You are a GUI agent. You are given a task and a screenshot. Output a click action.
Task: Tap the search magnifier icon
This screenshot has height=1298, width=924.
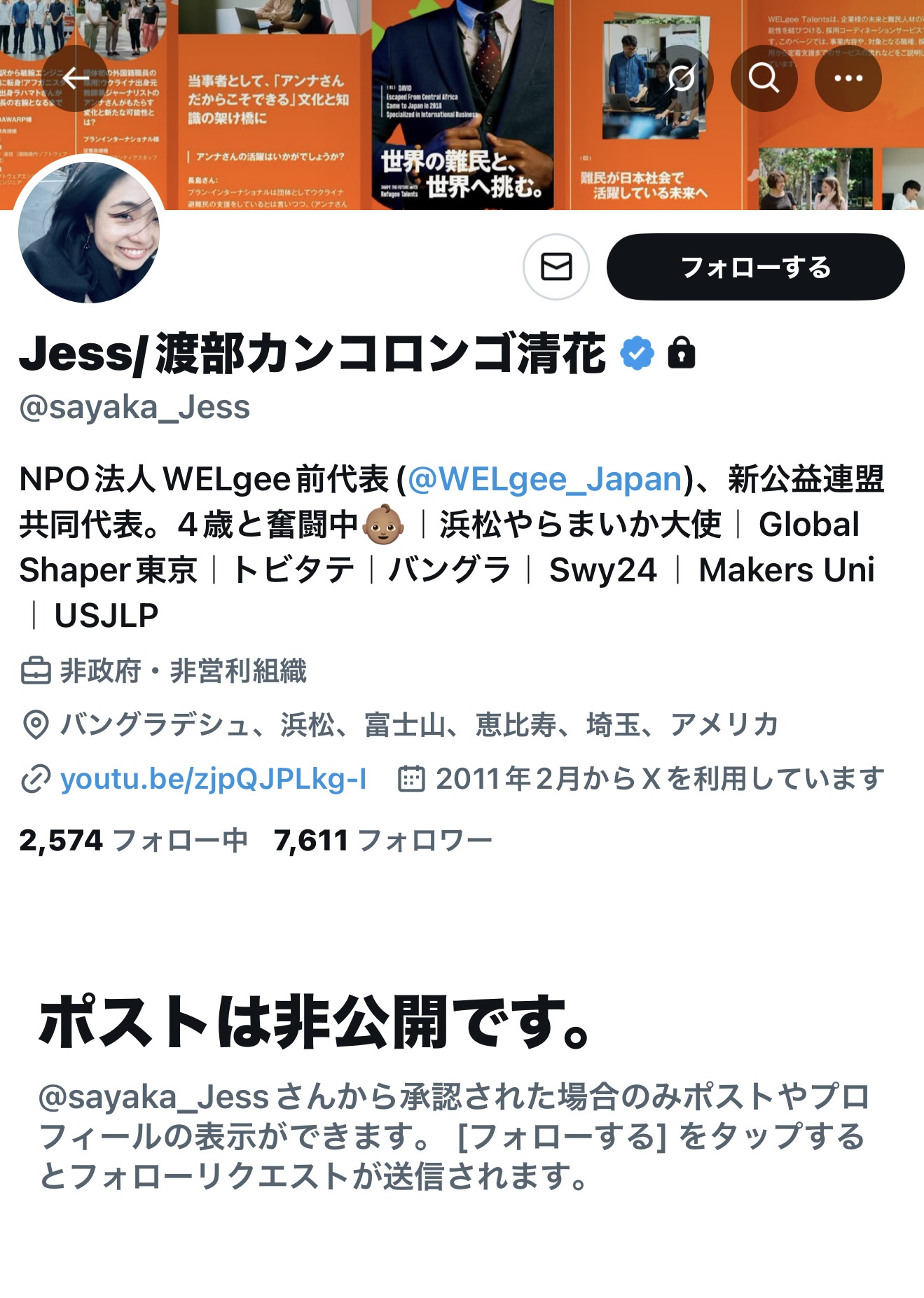pos(764,78)
